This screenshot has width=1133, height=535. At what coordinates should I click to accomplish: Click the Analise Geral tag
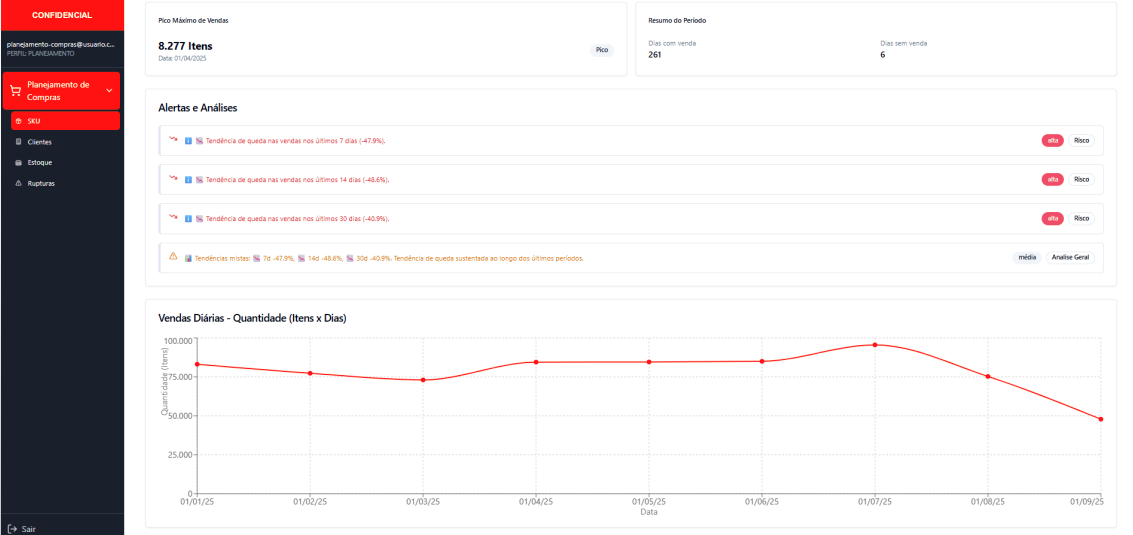1070,257
